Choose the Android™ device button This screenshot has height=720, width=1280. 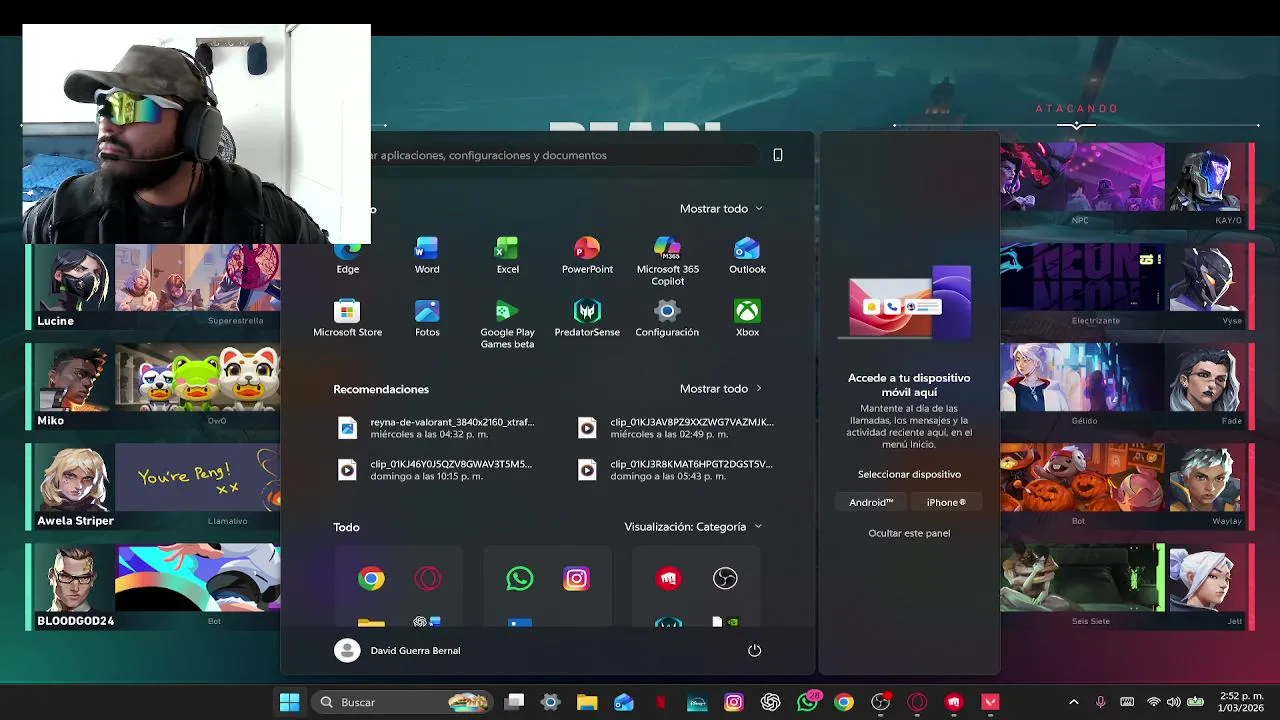[871, 502]
